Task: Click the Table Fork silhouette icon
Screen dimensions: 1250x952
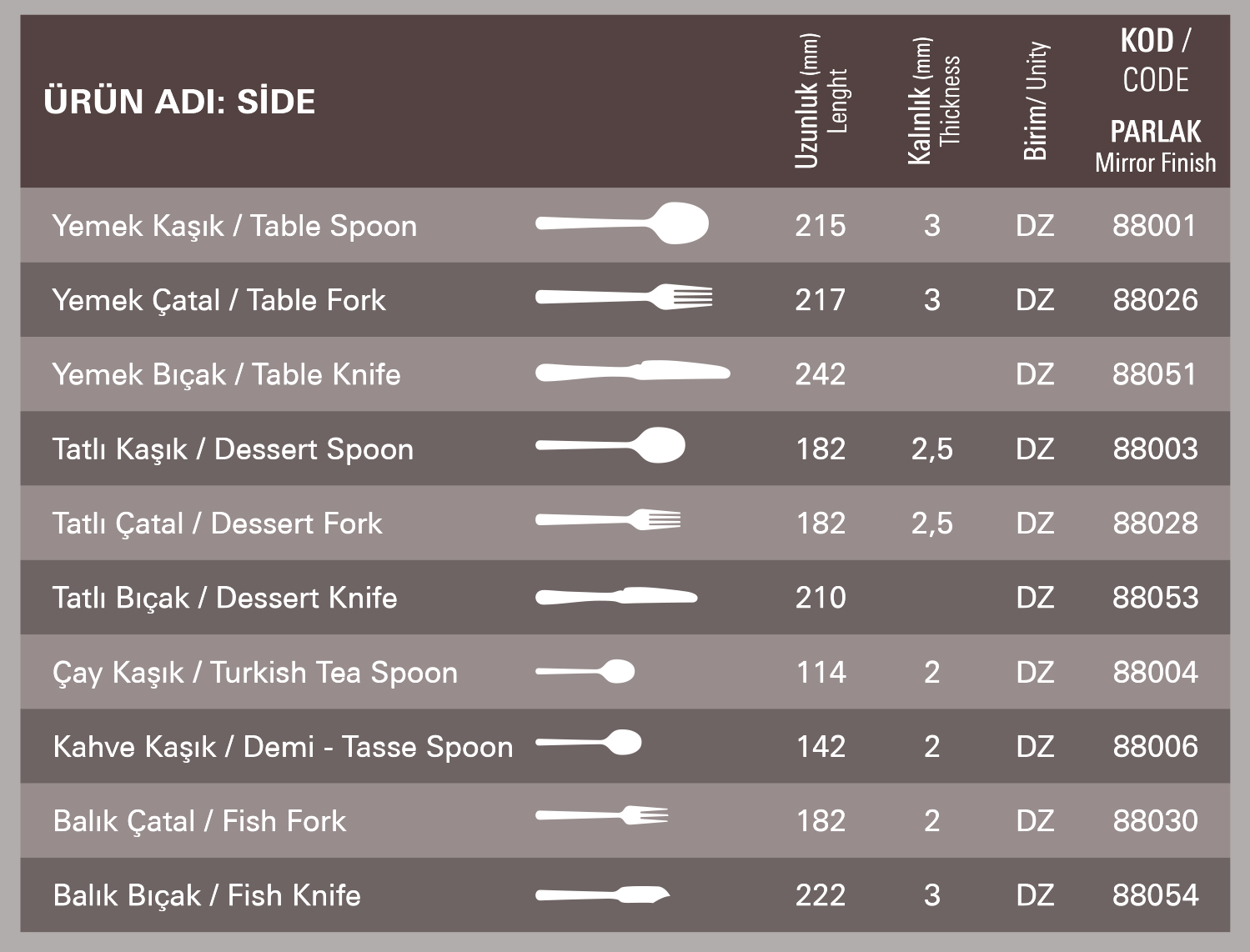Action: 624,297
